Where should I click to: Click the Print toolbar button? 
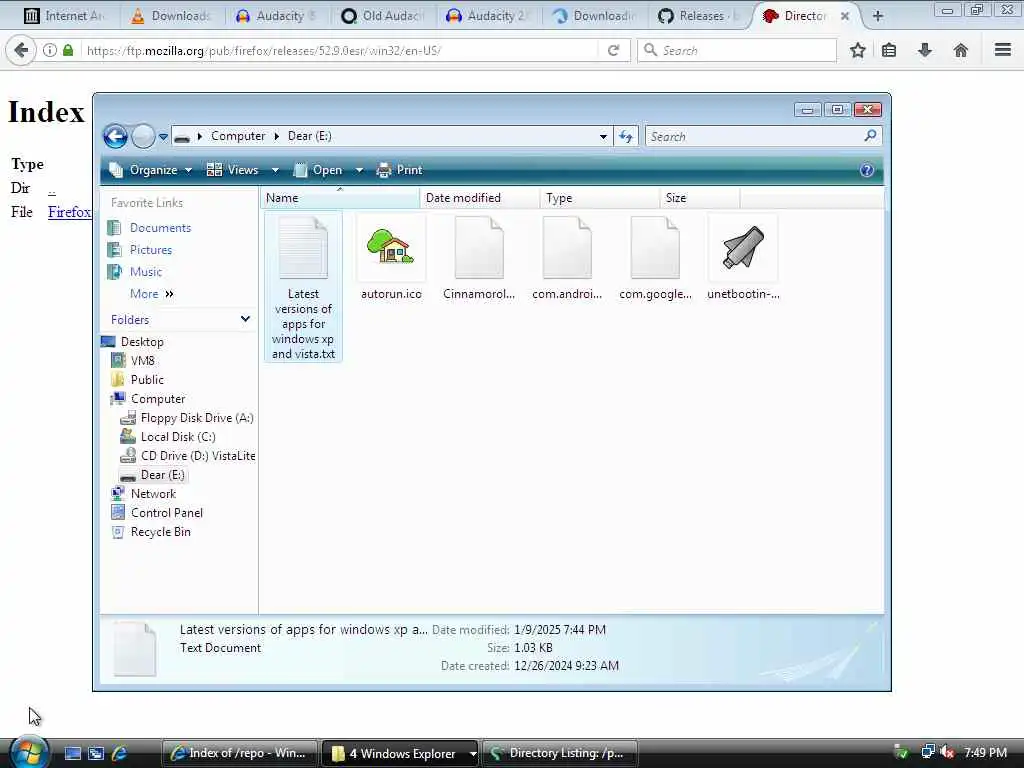tap(400, 170)
